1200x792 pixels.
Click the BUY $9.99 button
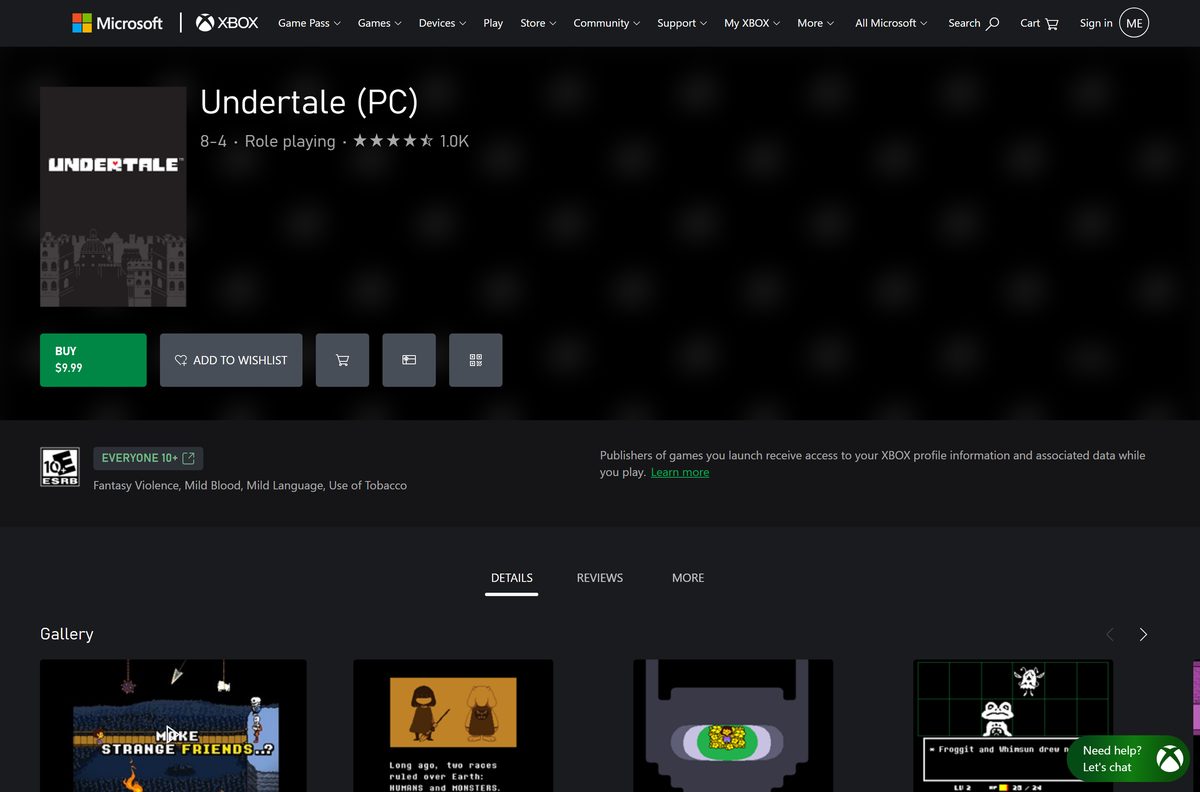(93, 360)
